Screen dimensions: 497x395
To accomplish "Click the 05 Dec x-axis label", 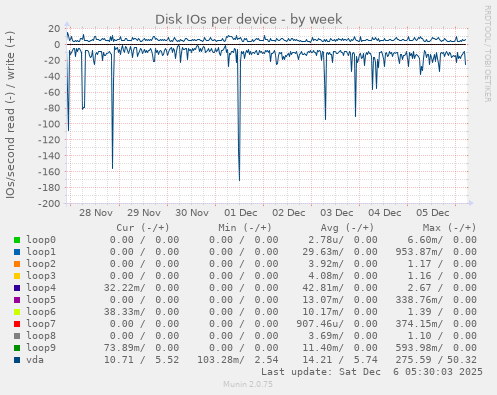I will (433, 213).
